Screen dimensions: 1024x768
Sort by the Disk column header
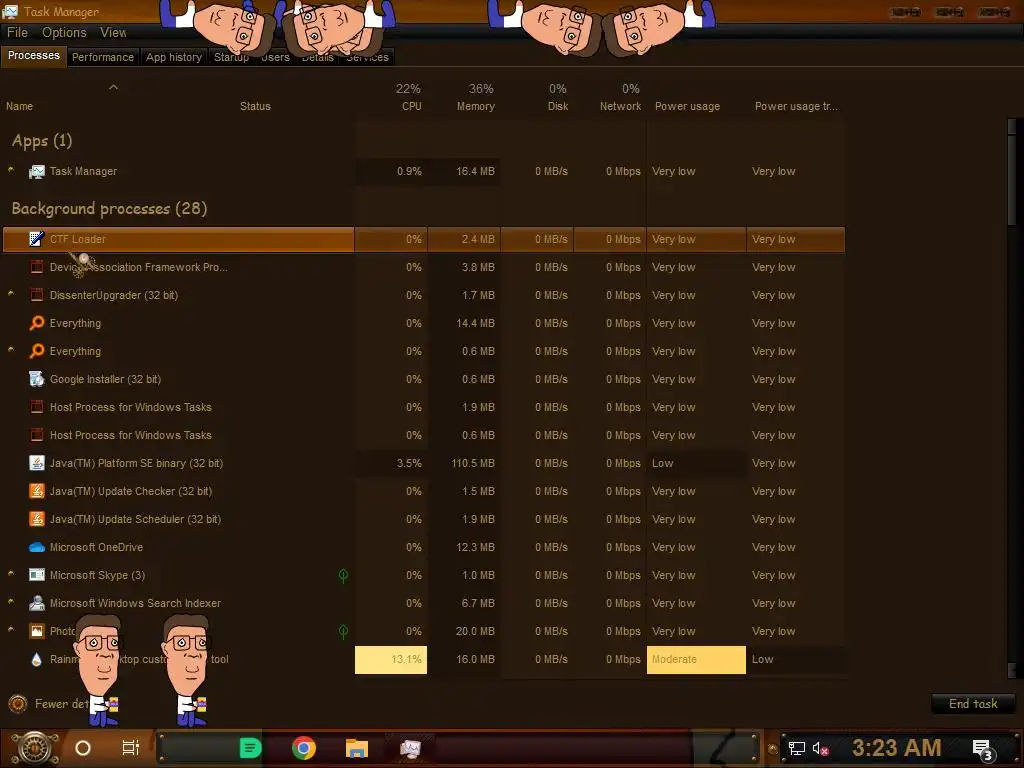click(558, 106)
